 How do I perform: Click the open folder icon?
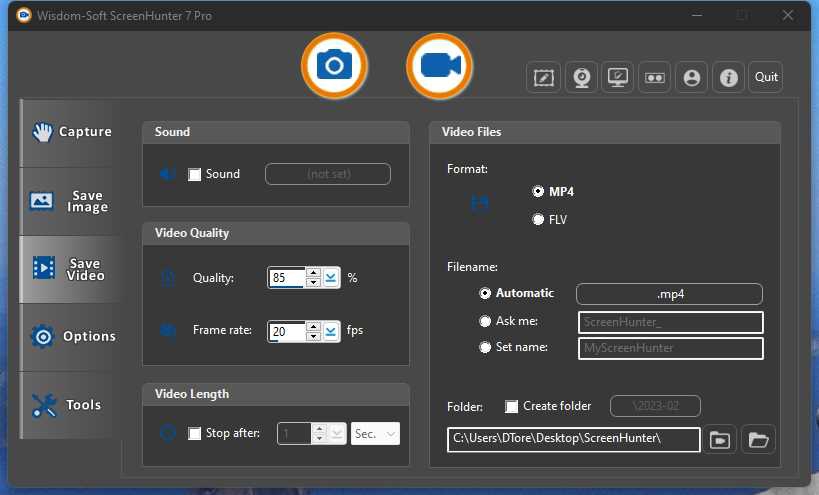click(758, 440)
